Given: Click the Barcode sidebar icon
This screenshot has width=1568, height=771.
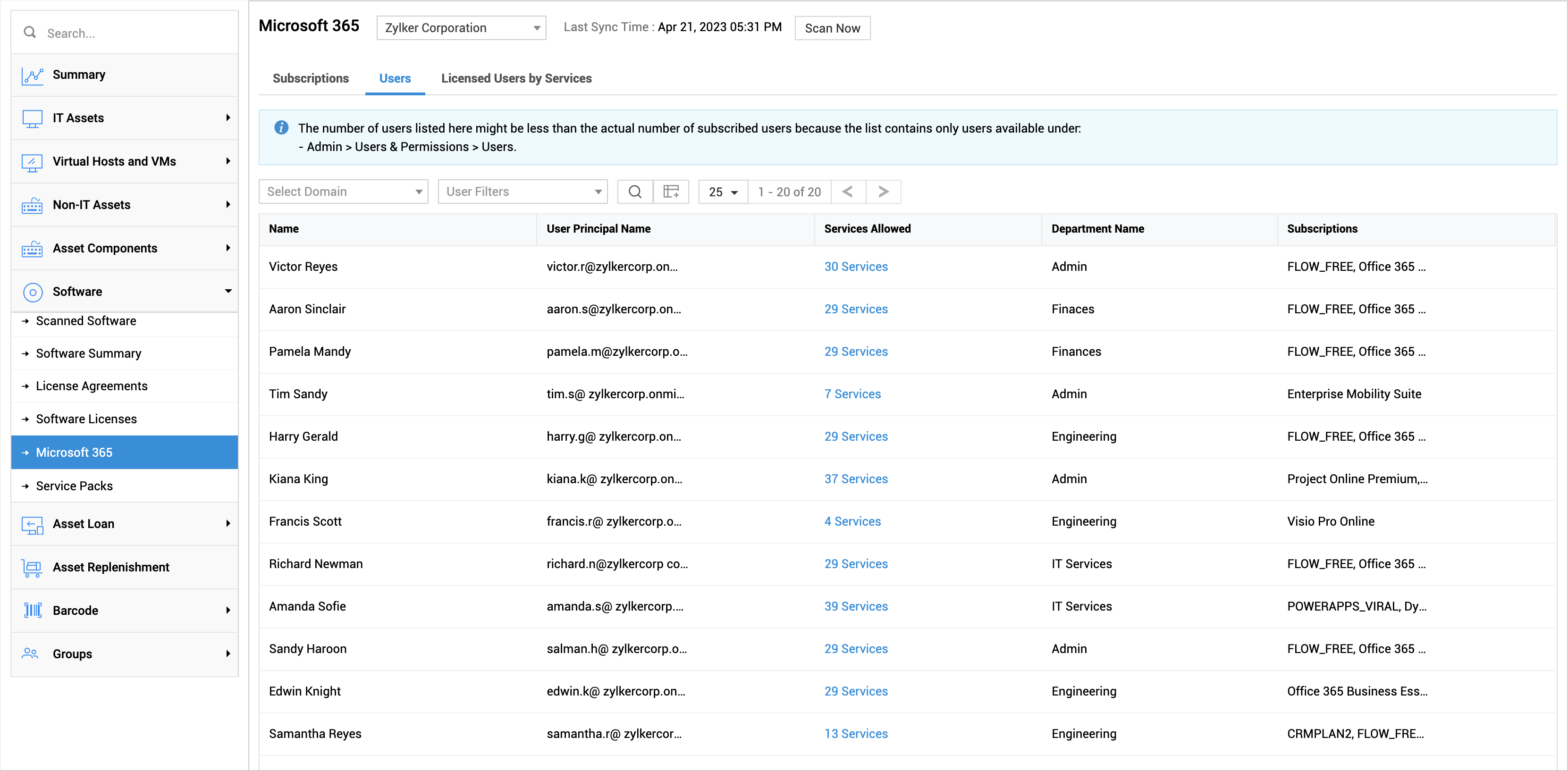Looking at the screenshot, I should [32, 611].
